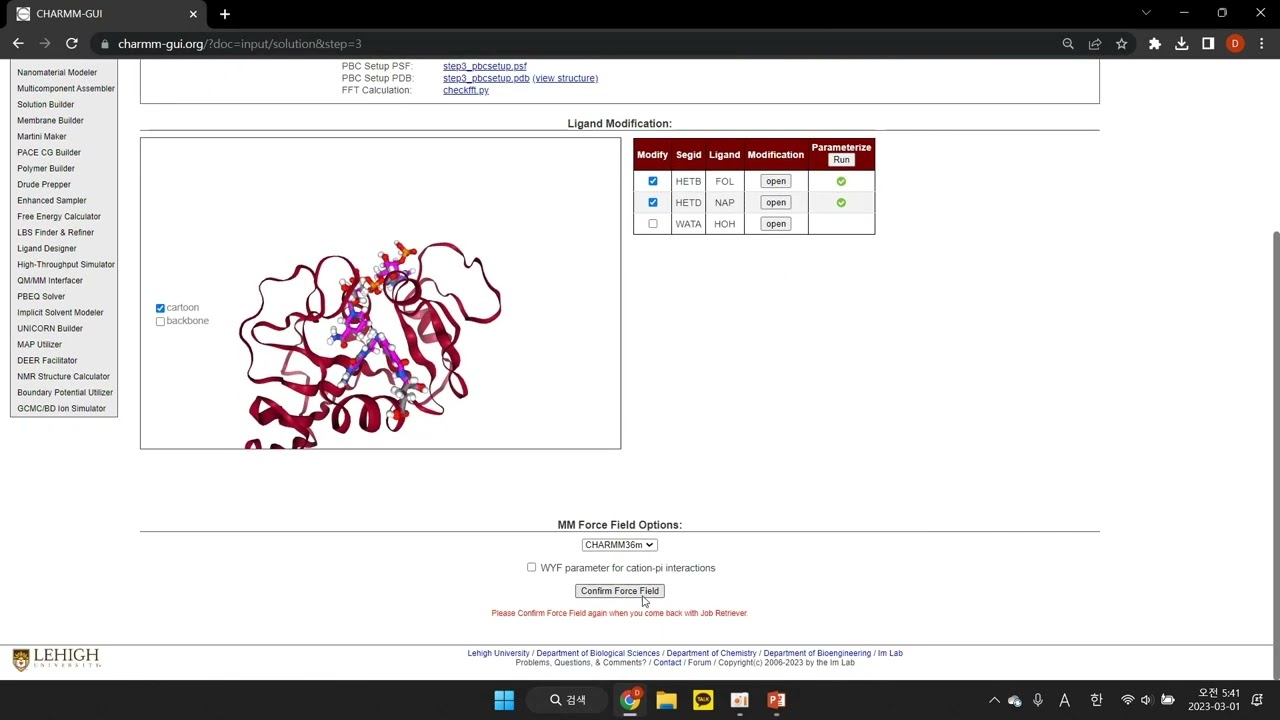Open checkfft.py link
This screenshot has width=1280, height=720.
[x=466, y=90]
